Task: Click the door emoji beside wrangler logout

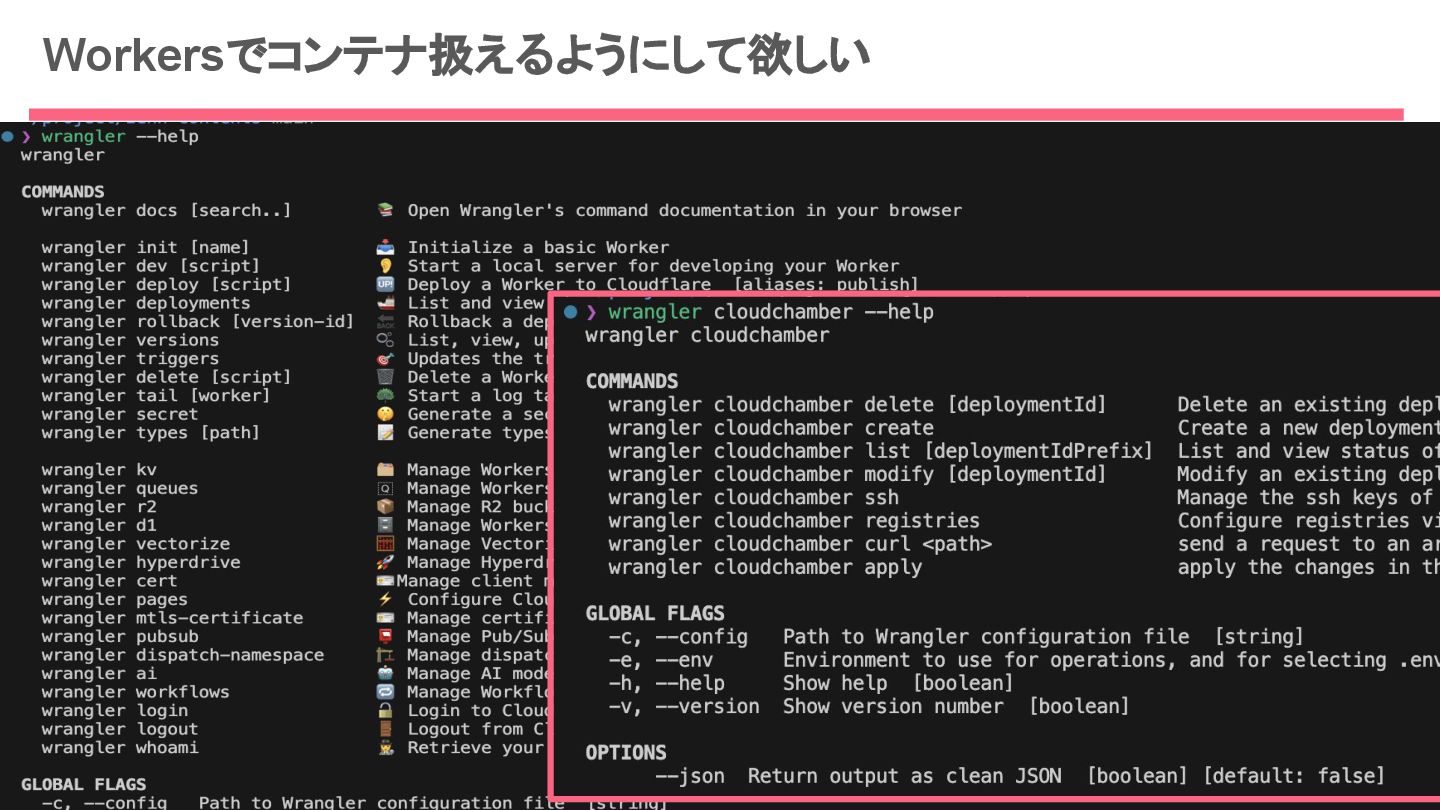Action: [385, 729]
